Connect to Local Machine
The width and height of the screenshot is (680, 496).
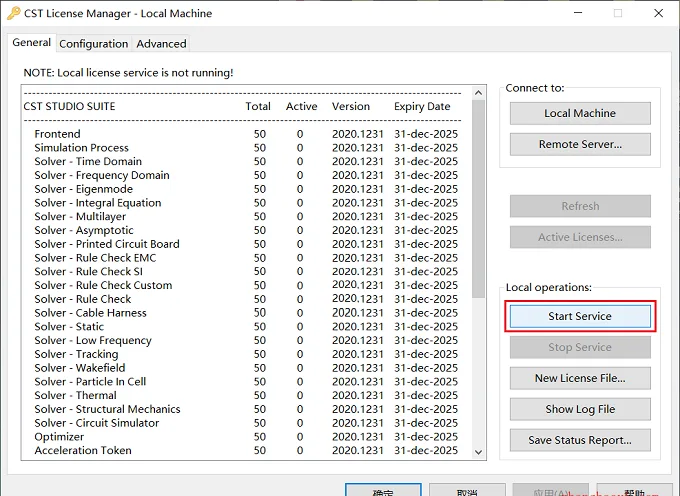580,113
